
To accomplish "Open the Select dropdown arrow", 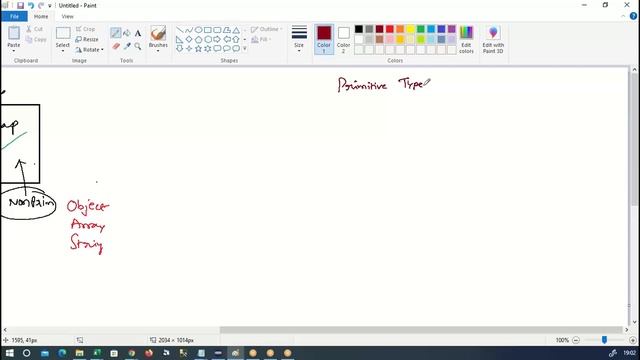I will [x=63, y=51].
